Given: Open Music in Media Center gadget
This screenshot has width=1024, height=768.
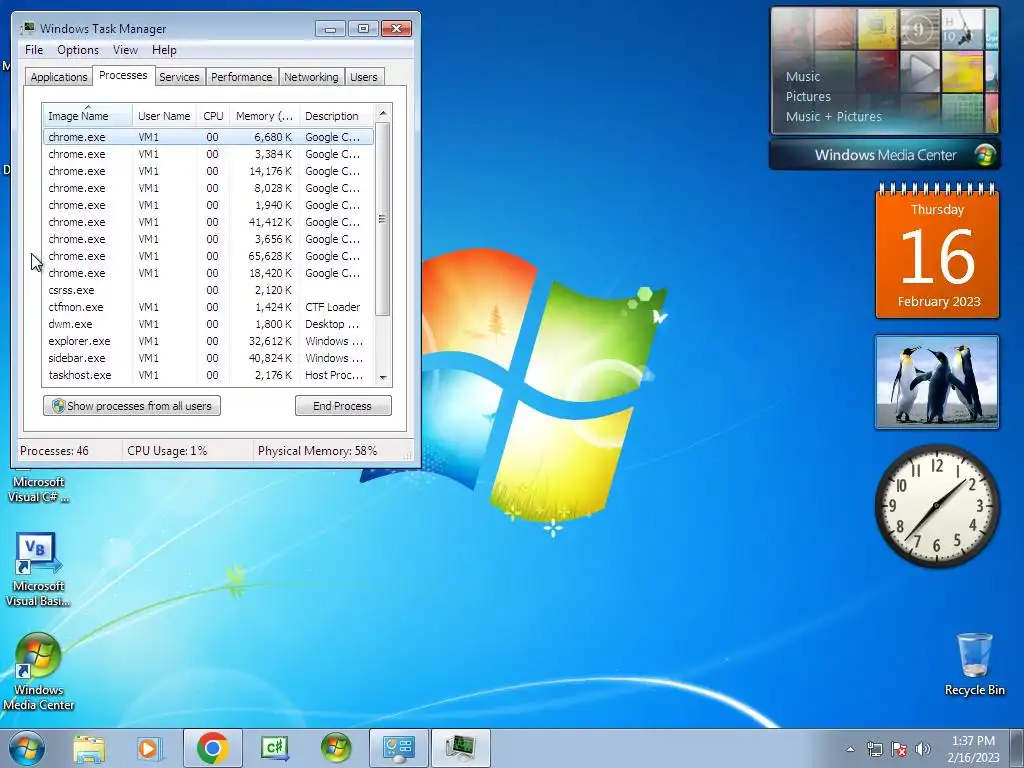Looking at the screenshot, I should coord(803,76).
